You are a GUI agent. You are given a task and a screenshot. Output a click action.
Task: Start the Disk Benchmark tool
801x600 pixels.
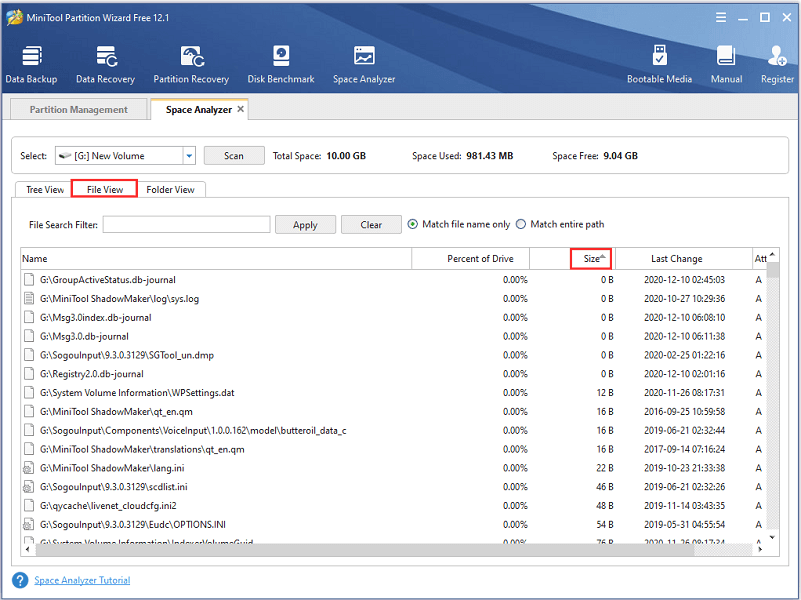coord(281,64)
